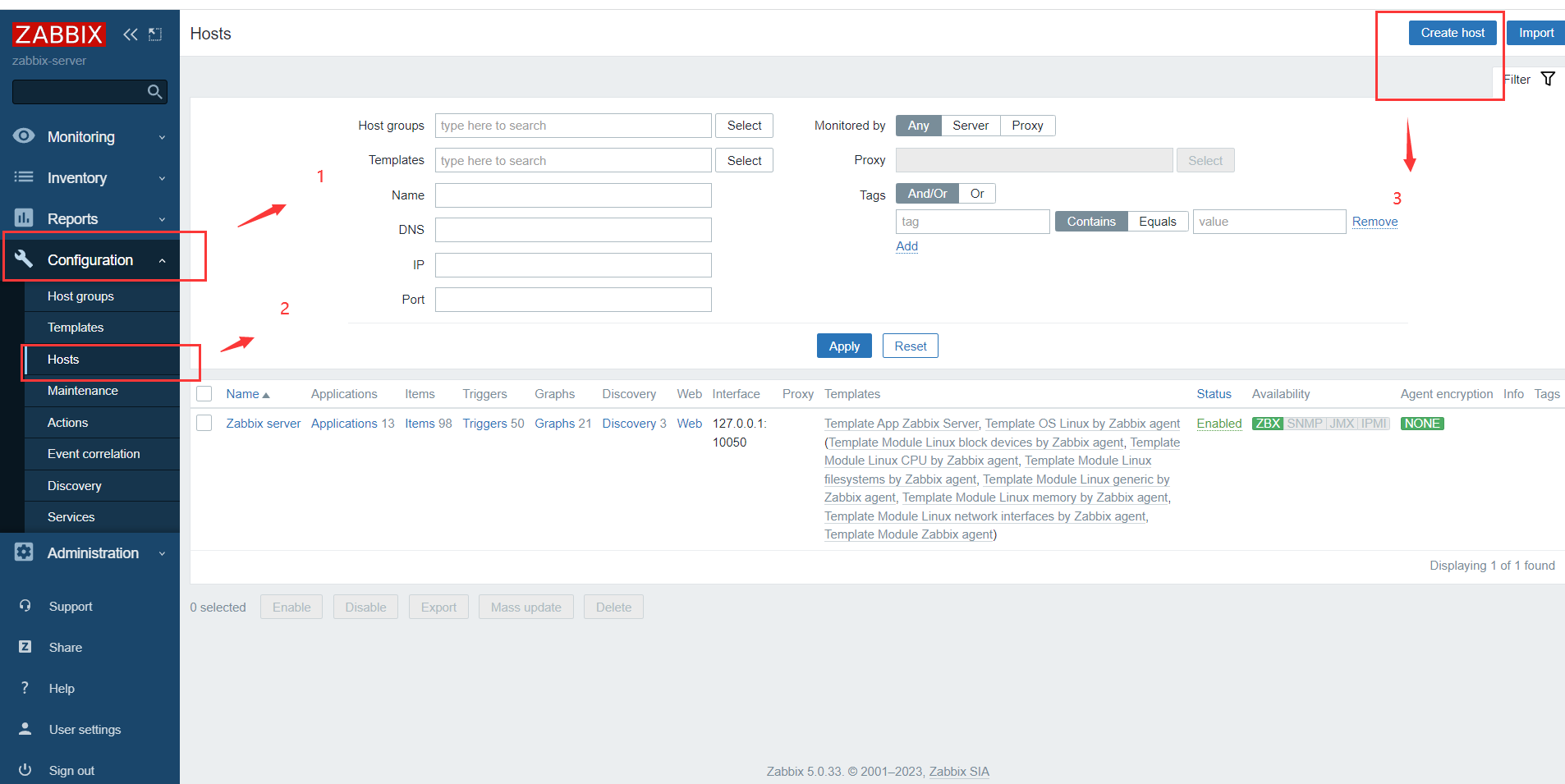Choose Or tag evaluation

[977, 194]
